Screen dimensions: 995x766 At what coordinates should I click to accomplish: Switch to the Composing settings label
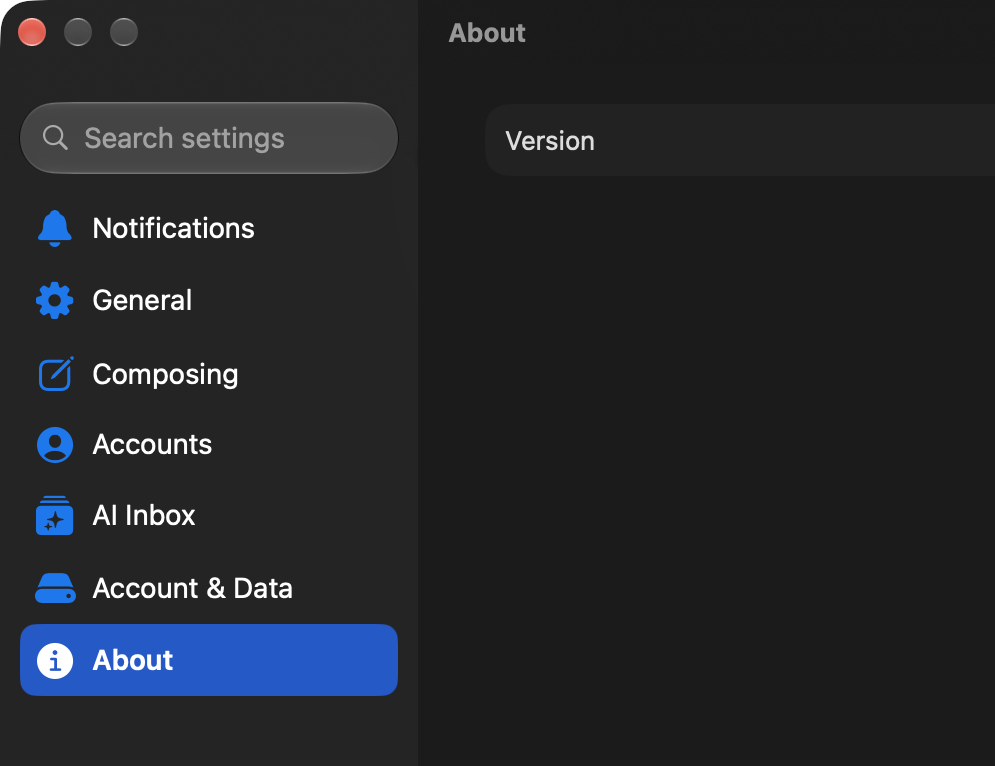pos(165,374)
